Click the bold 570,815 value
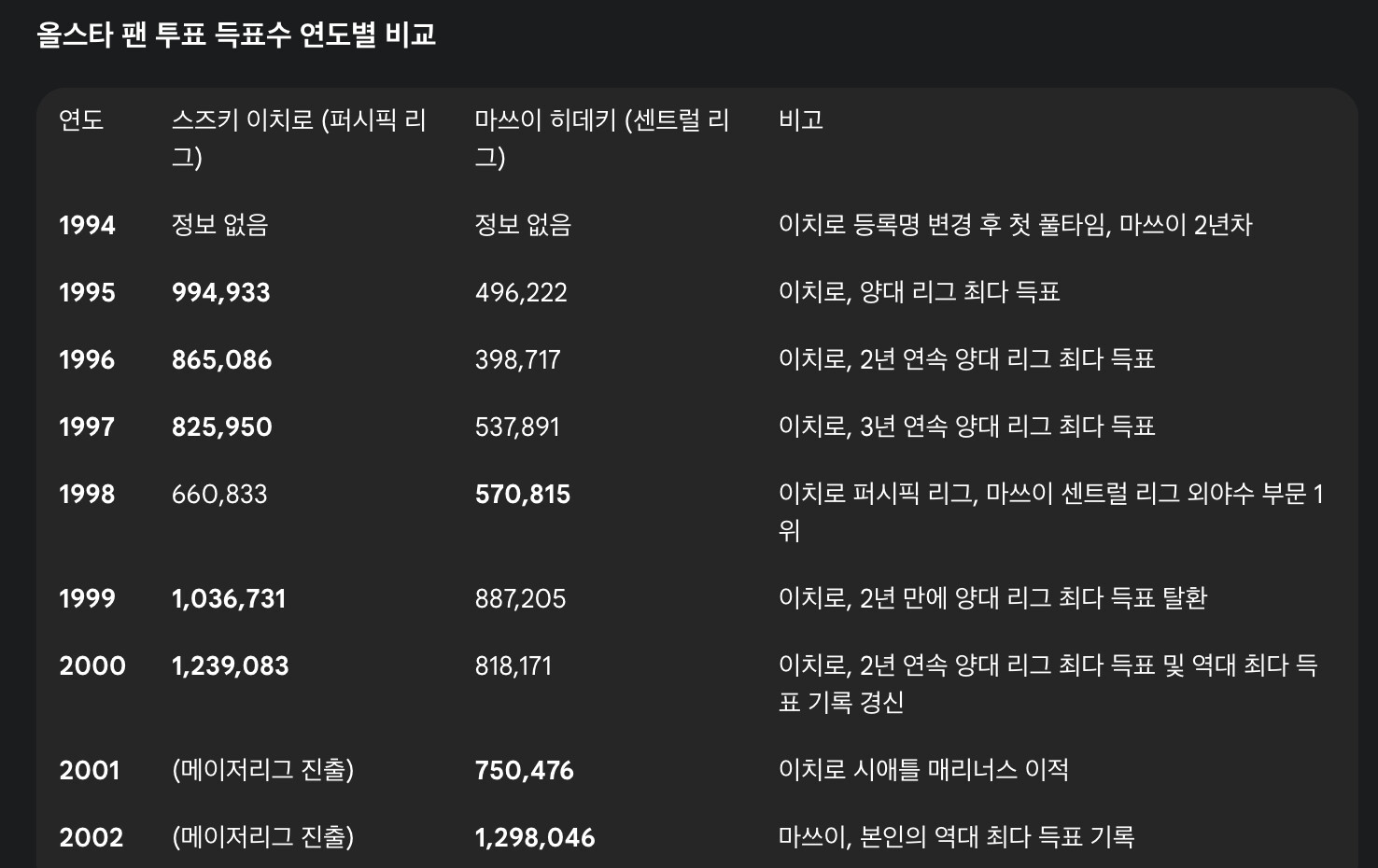1378x868 pixels. pyautogui.click(x=522, y=494)
